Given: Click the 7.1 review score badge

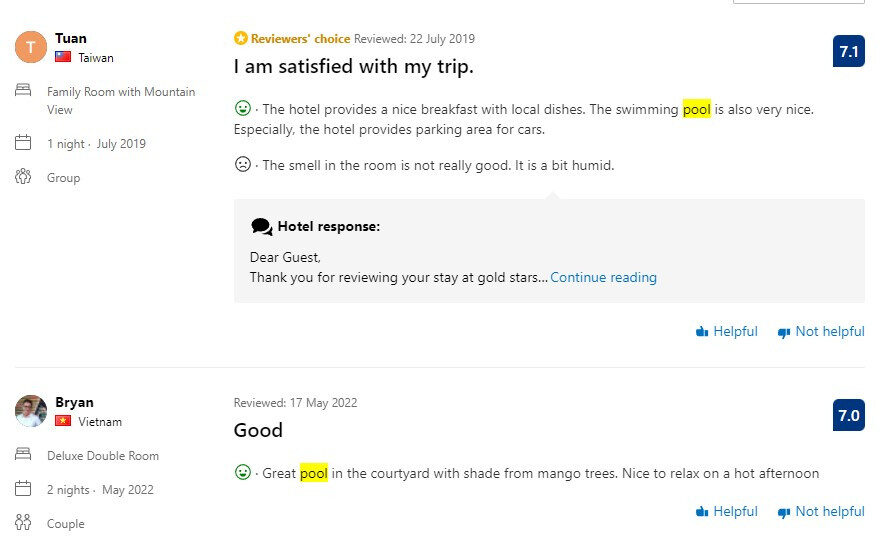Looking at the screenshot, I should 848,51.
